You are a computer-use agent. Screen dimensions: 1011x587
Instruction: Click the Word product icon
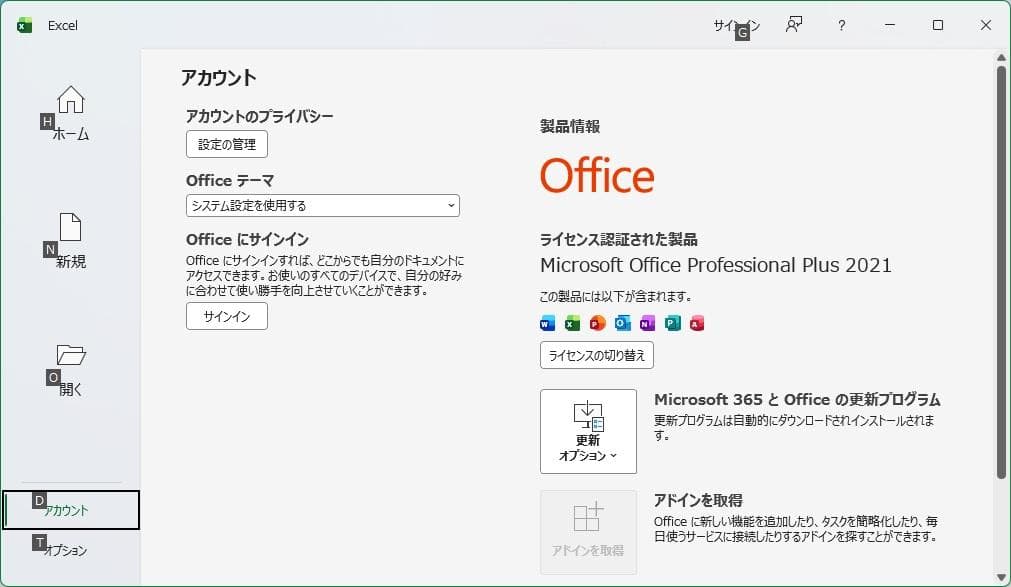tap(546, 322)
